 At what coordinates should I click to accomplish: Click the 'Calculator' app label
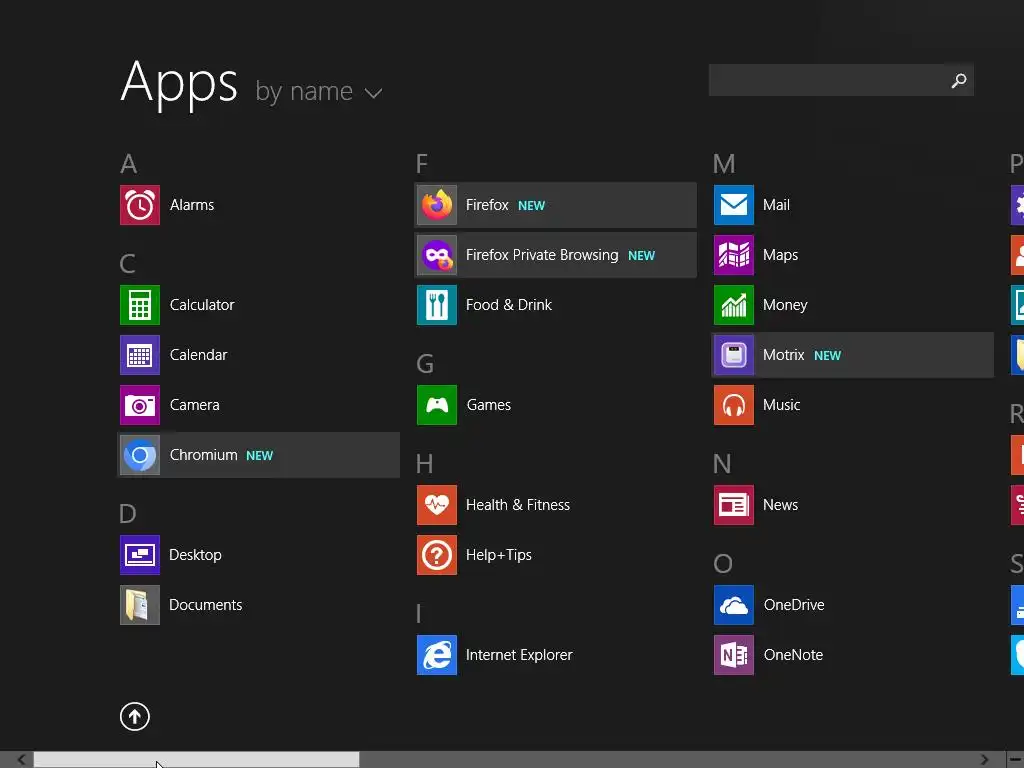click(x=202, y=305)
